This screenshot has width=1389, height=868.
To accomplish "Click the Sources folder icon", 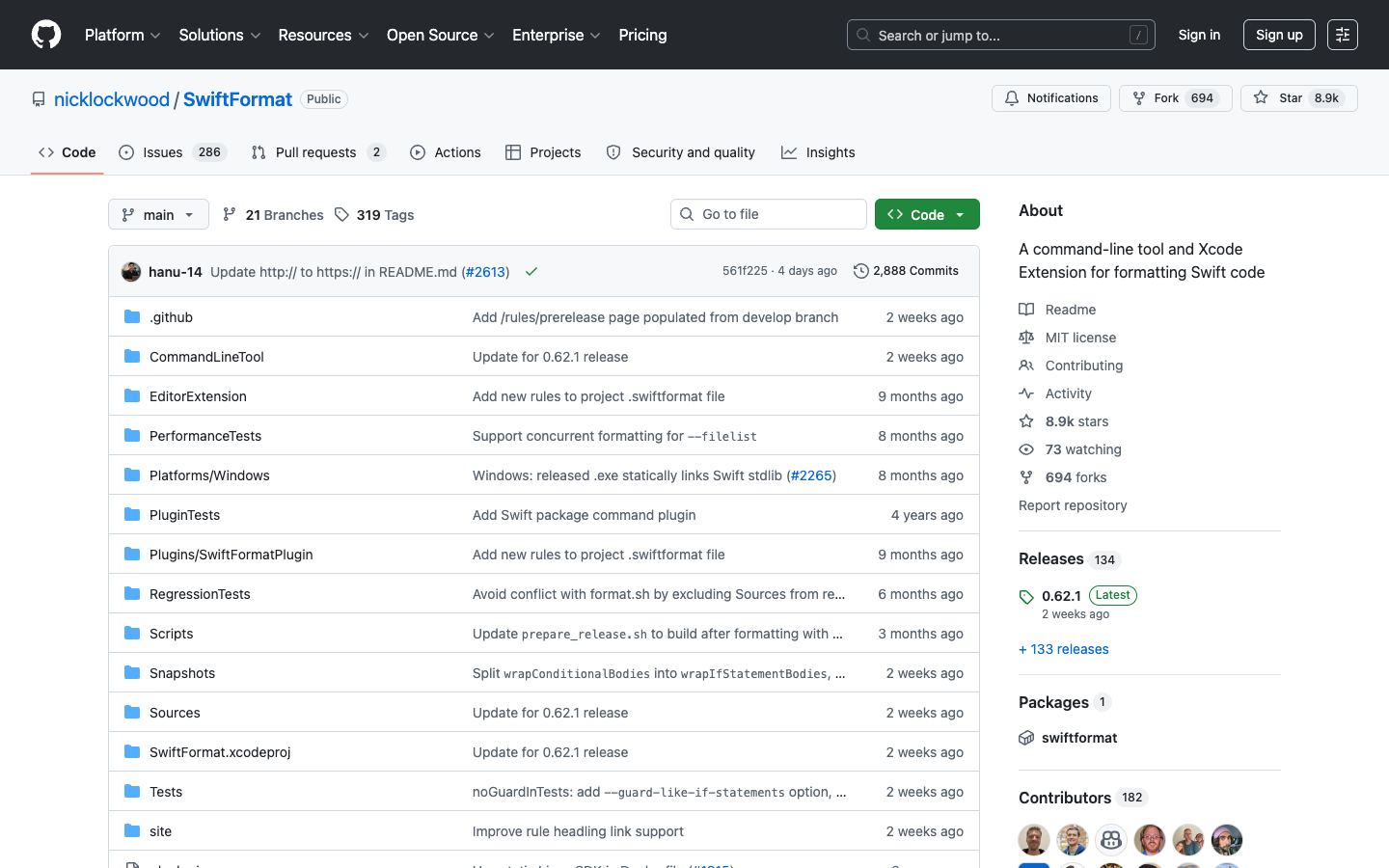I will click(132, 712).
